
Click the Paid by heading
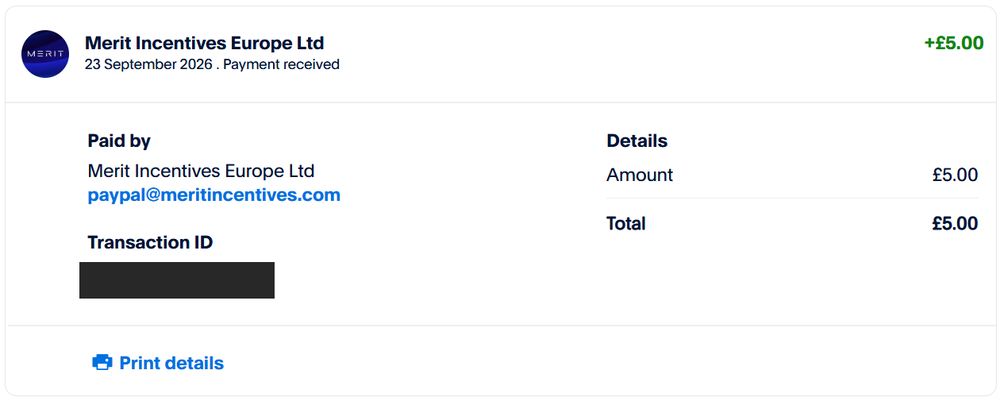tap(119, 141)
